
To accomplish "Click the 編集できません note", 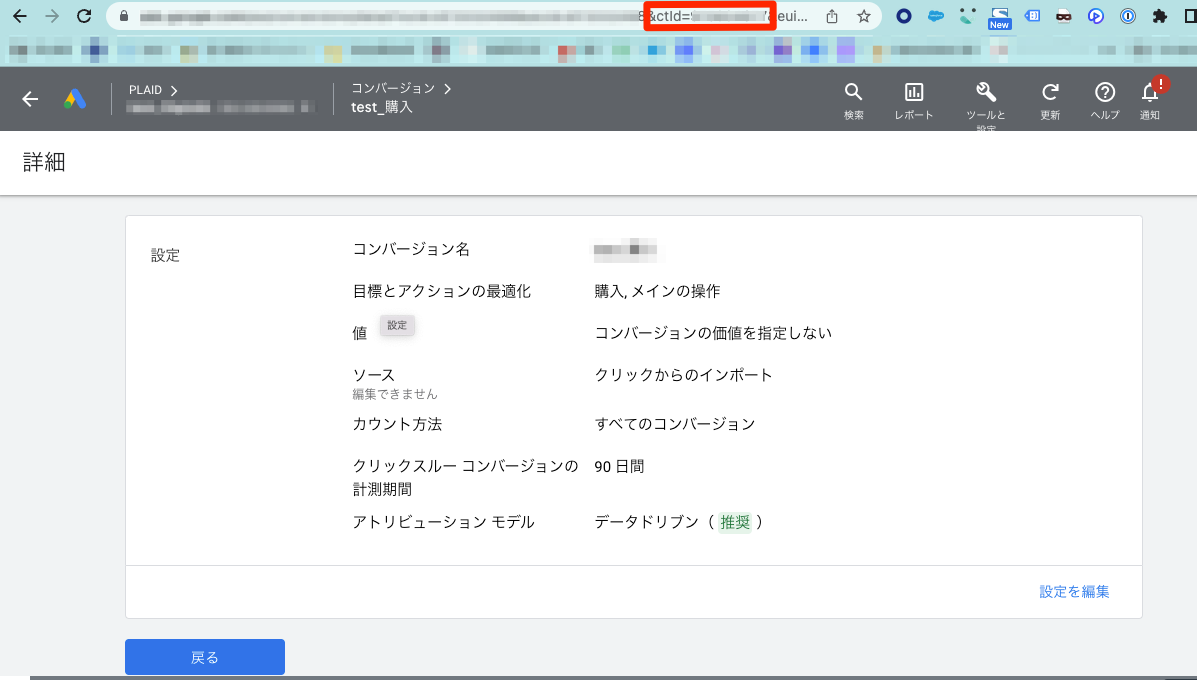I will point(395,395).
